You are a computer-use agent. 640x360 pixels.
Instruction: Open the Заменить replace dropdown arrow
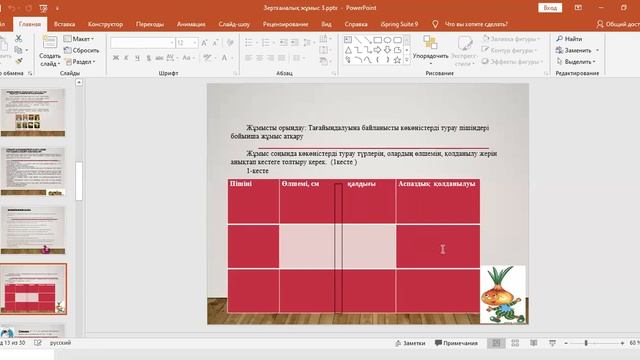click(x=598, y=50)
